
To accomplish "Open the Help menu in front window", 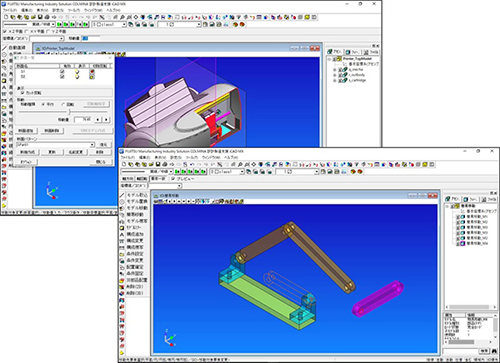I will click(x=231, y=157).
